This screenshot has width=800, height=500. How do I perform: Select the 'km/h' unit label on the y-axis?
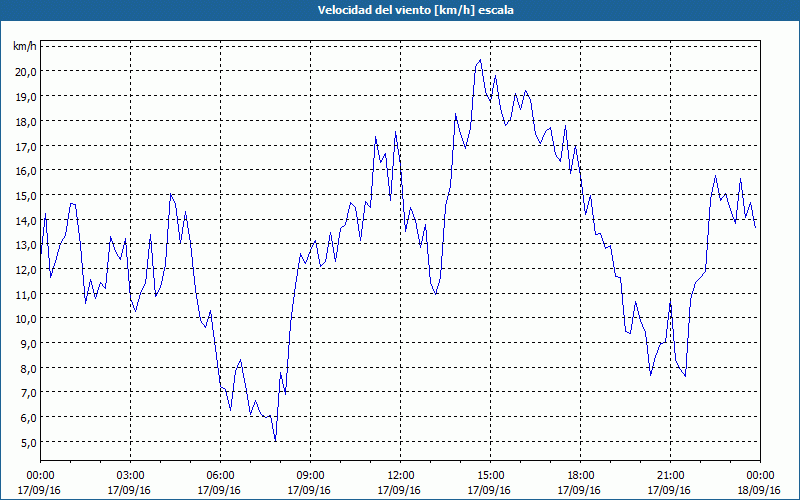point(25,47)
